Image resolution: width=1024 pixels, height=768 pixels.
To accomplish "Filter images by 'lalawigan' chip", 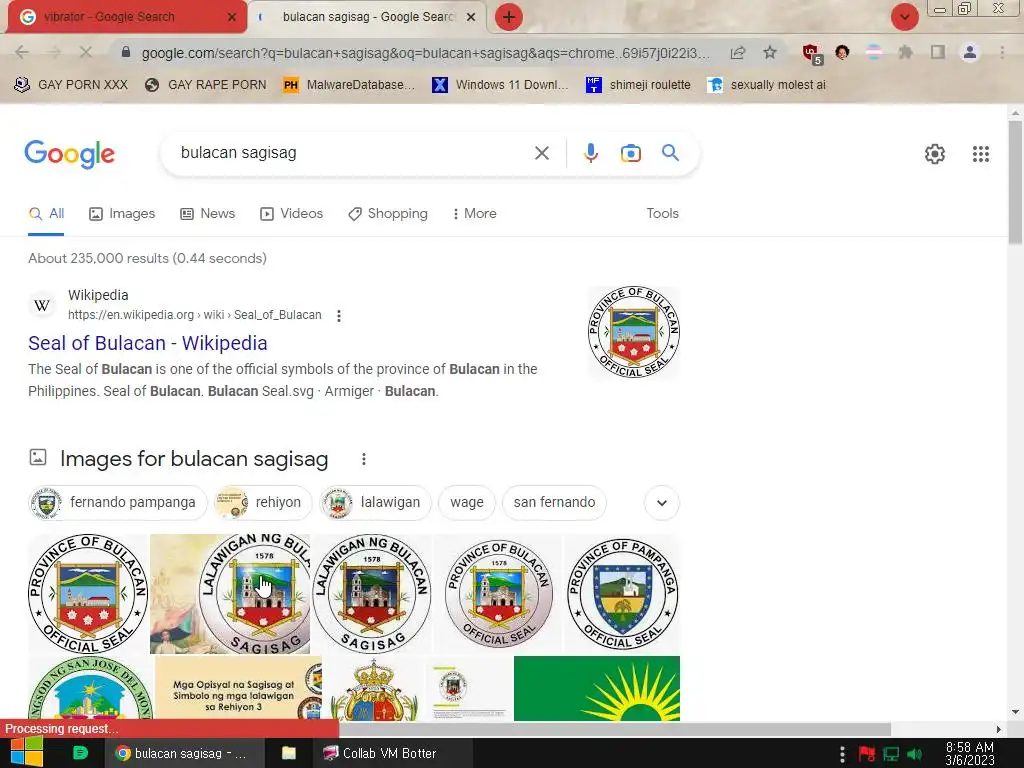I will point(375,502).
